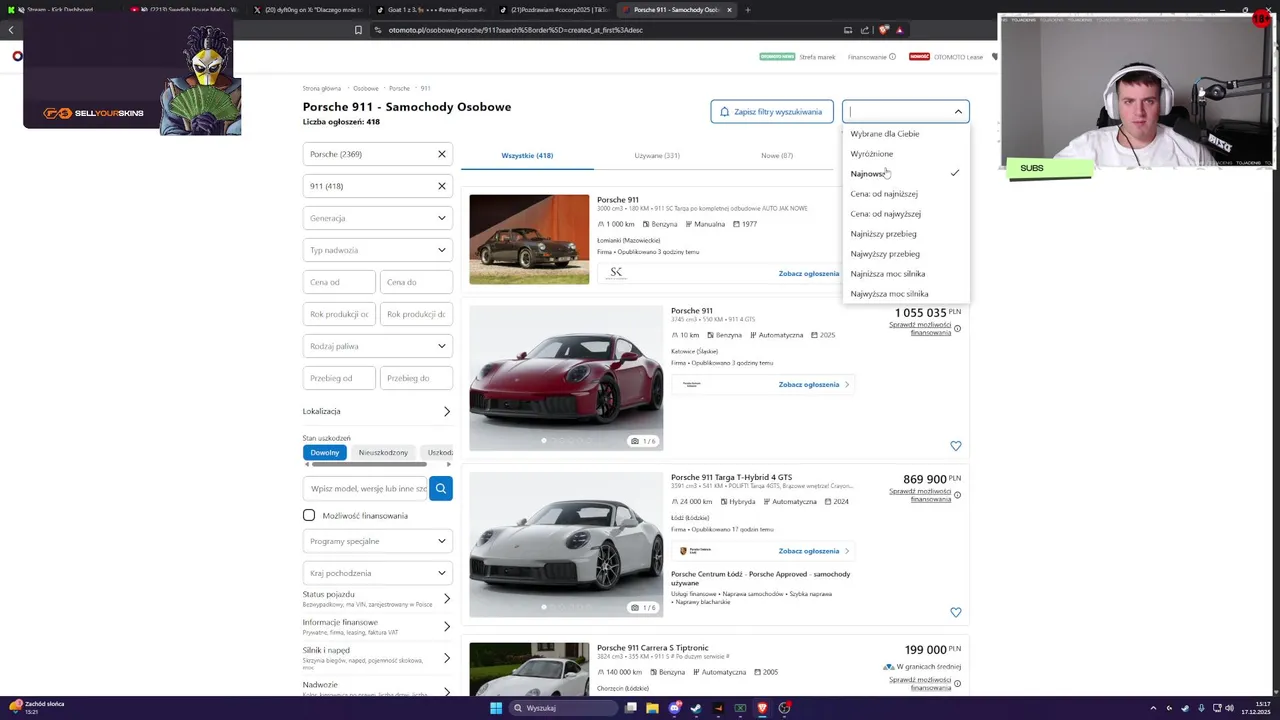
Task: Open the red Porsche 911 GTS photo
Action: pyautogui.click(x=566, y=378)
